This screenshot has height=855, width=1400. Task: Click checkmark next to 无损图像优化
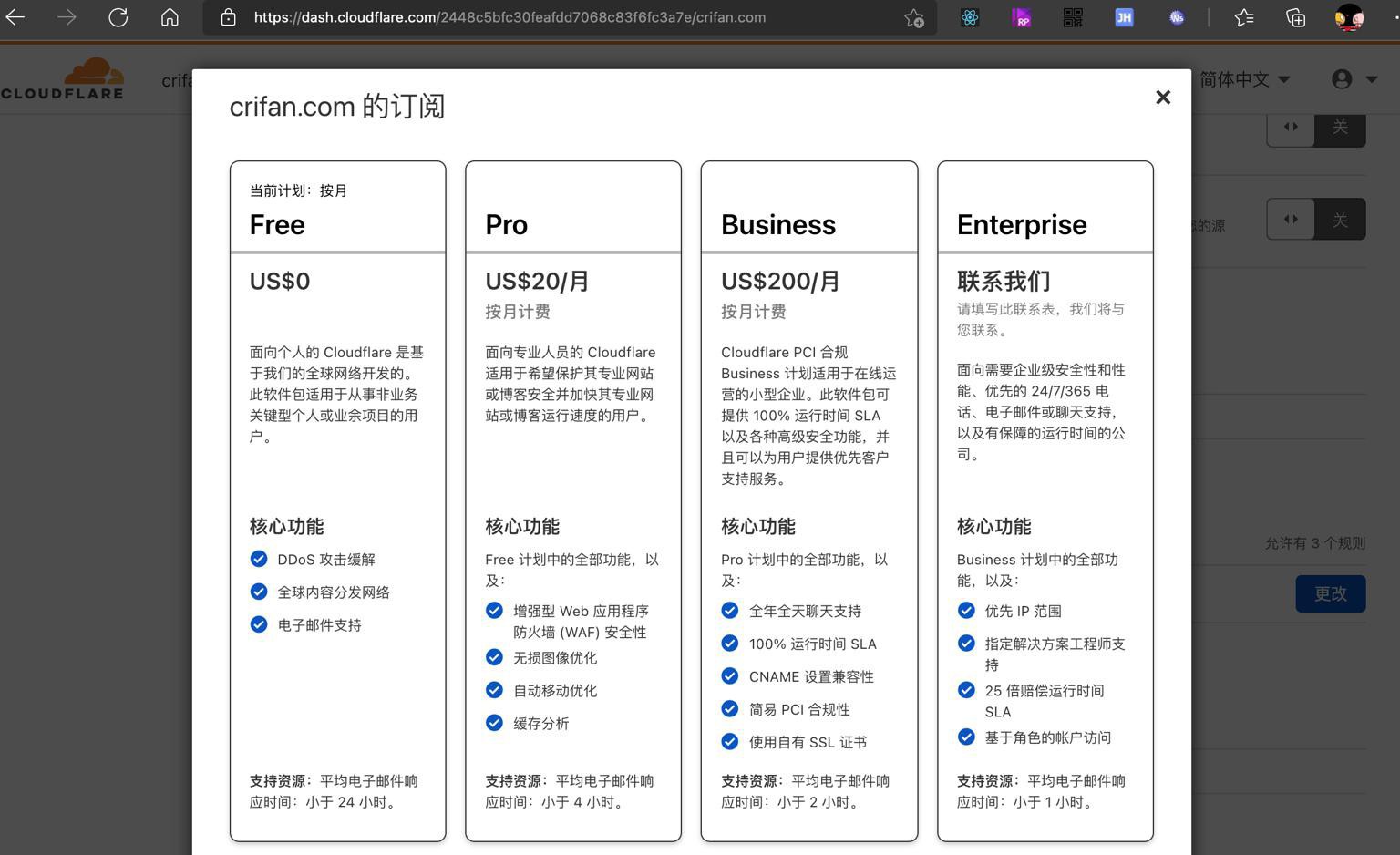pos(494,657)
